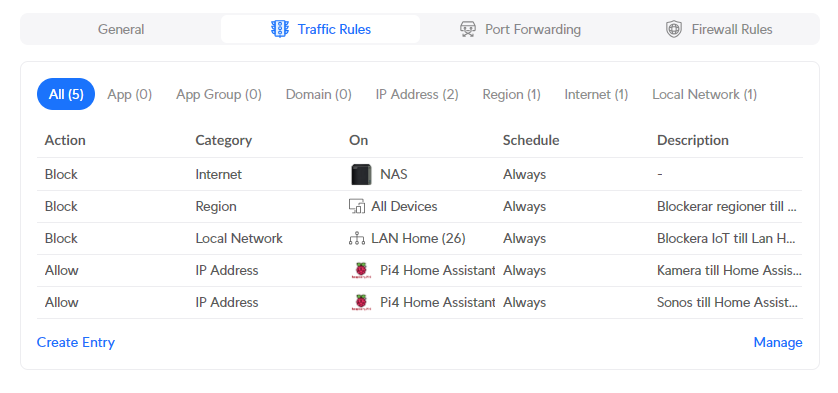This screenshot has height=393, width=838.
Task: Click the NAS device icon
Action: tap(361, 174)
